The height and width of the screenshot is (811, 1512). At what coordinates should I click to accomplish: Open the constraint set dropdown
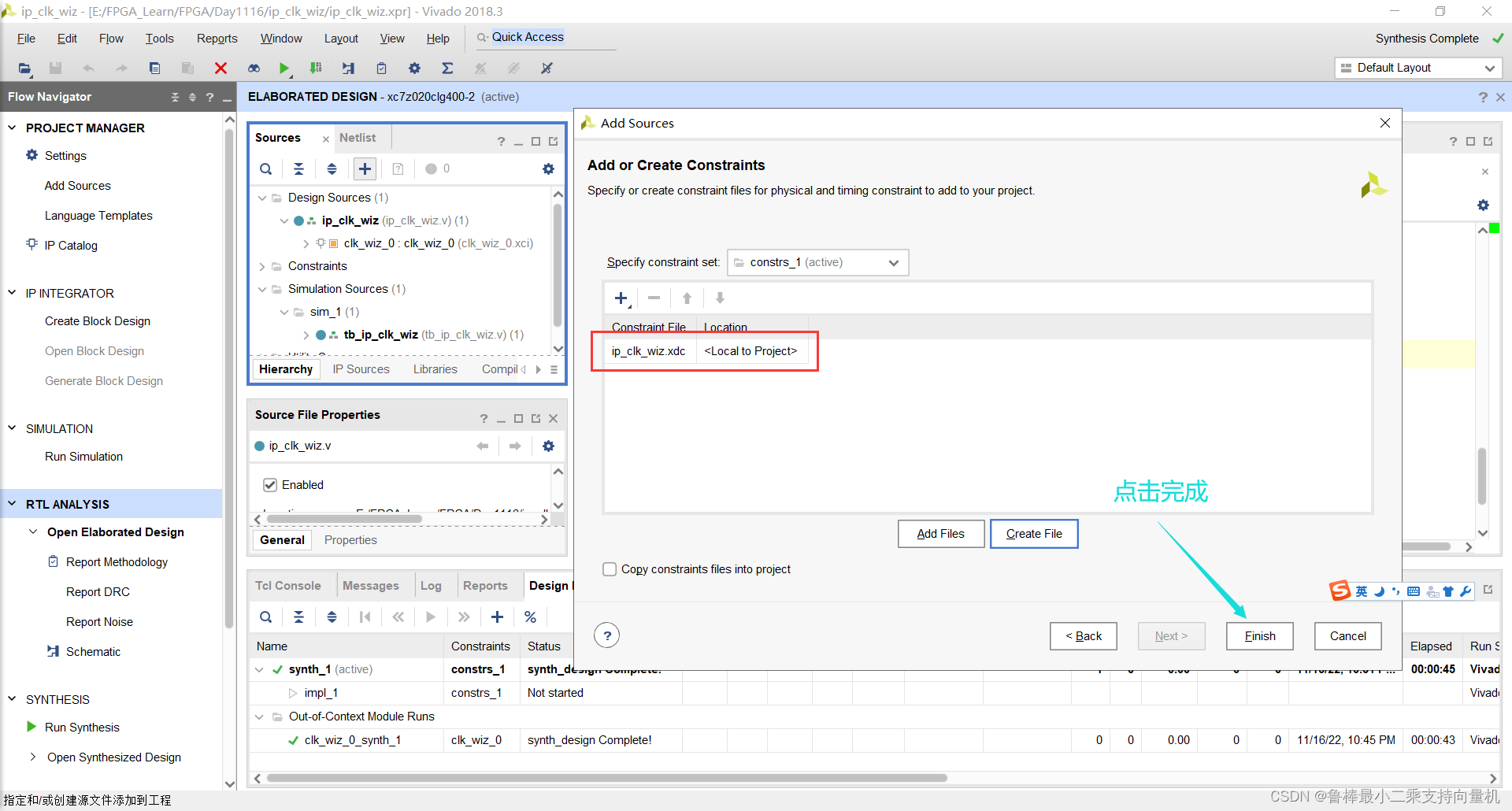[817, 262]
